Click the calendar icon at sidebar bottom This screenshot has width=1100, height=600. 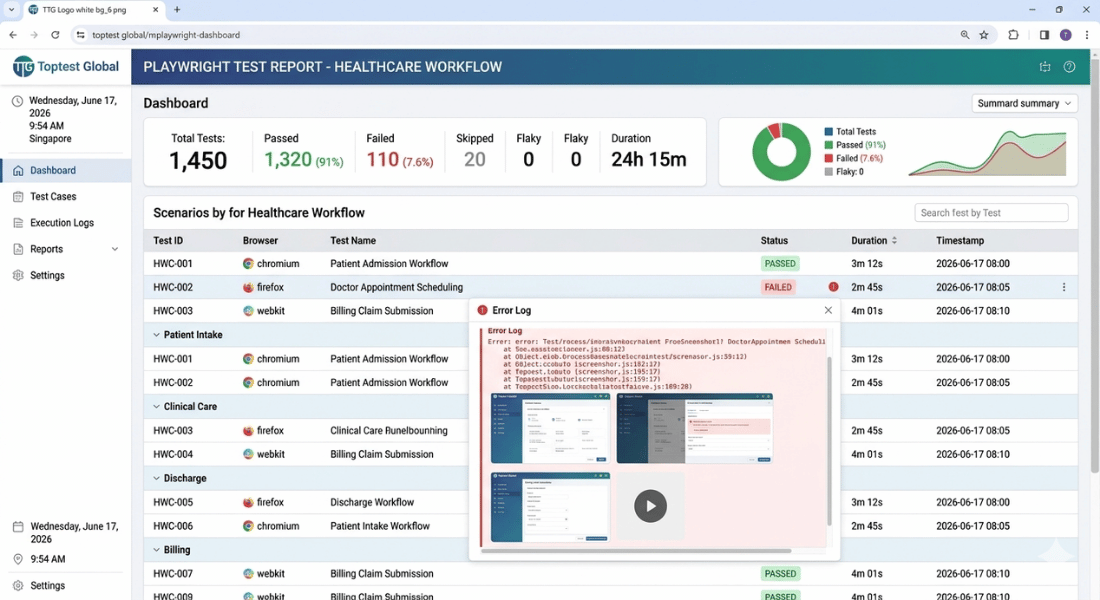click(18, 526)
